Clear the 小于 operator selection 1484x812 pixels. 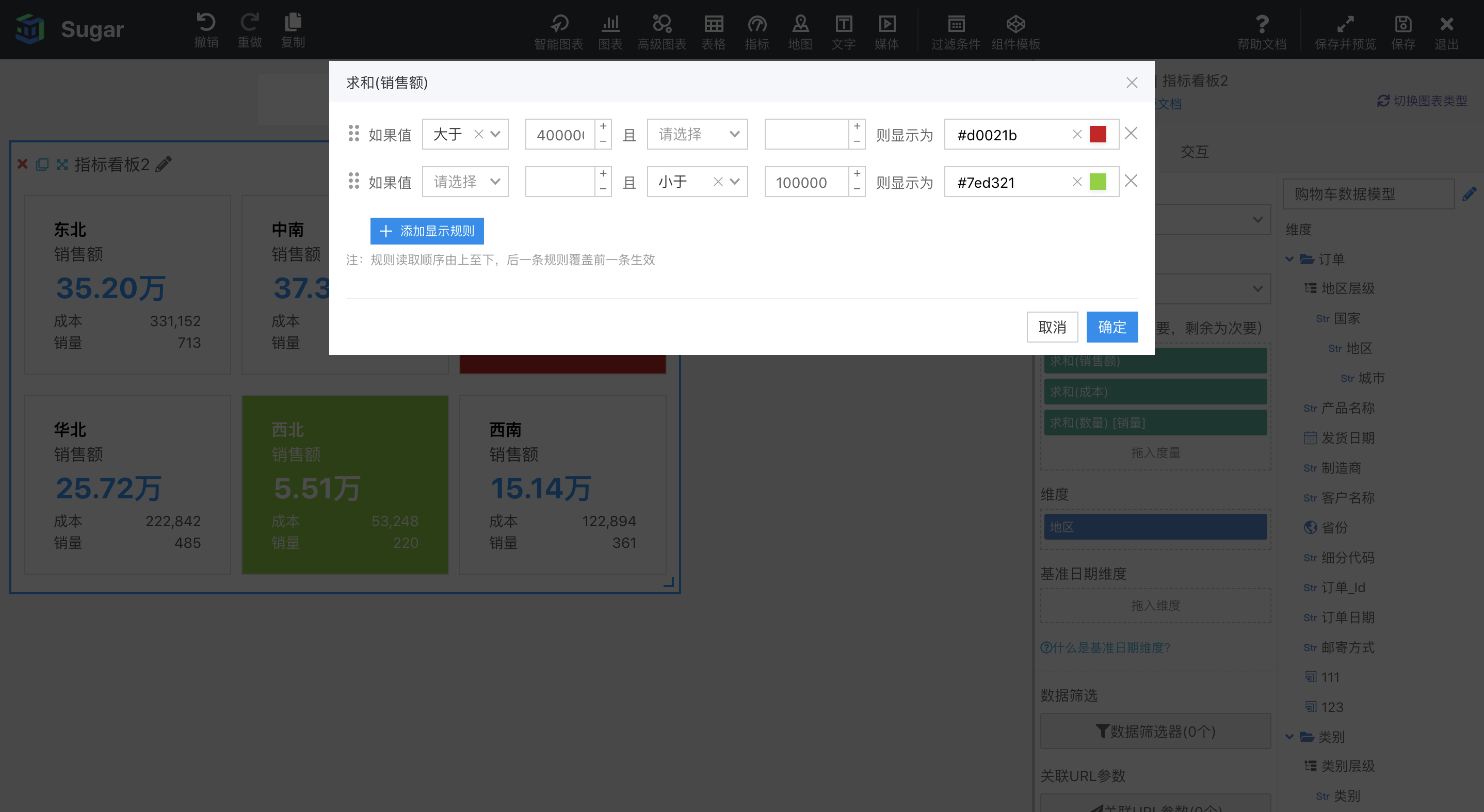[x=718, y=182]
